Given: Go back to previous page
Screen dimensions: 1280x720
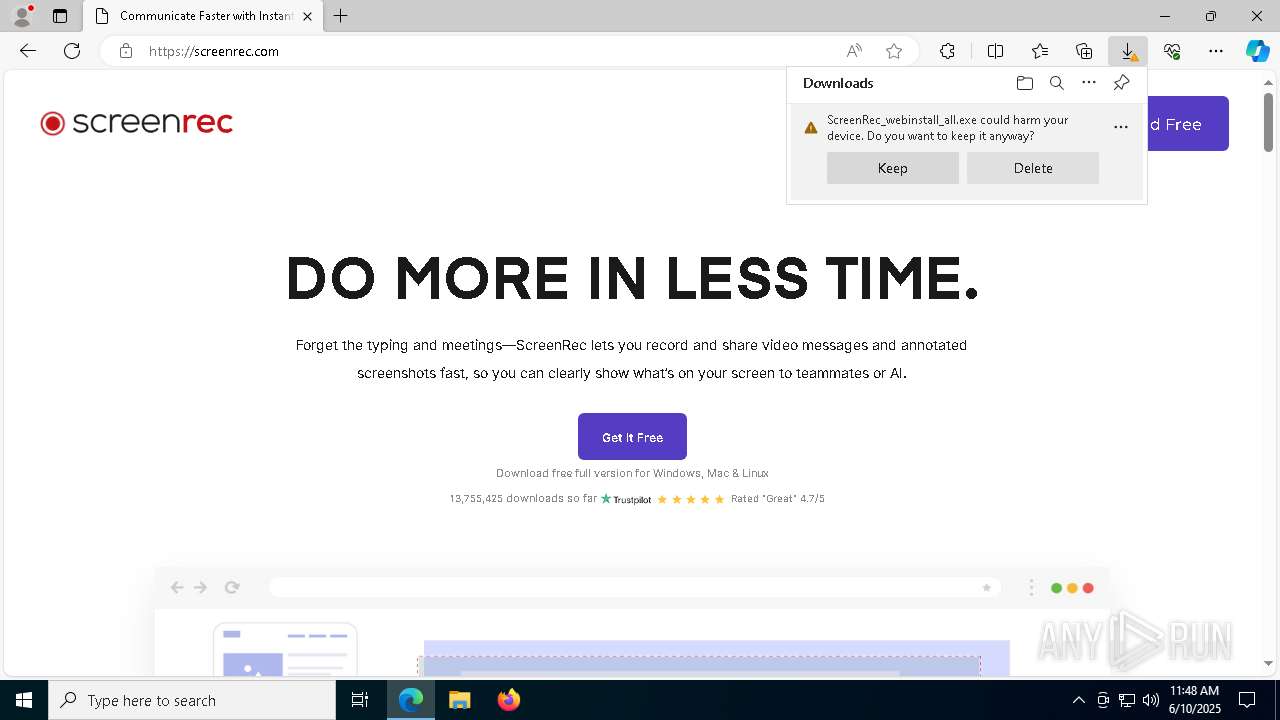Looking at the screenshot, I should point(28,51).
